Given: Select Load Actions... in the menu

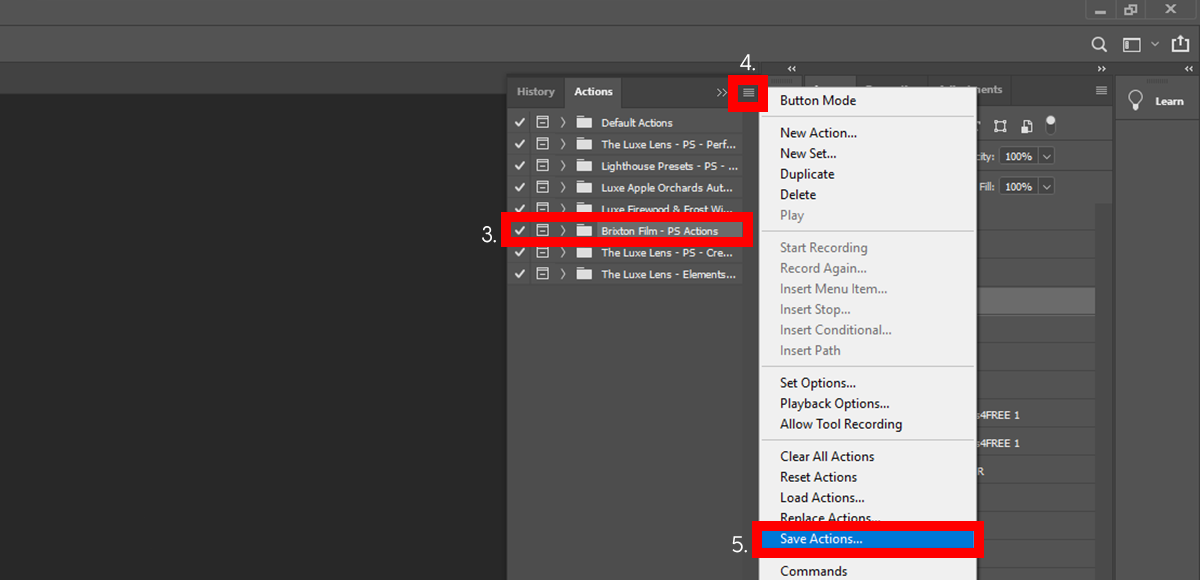Looking at the screenshot, I should tap(822, 498).
